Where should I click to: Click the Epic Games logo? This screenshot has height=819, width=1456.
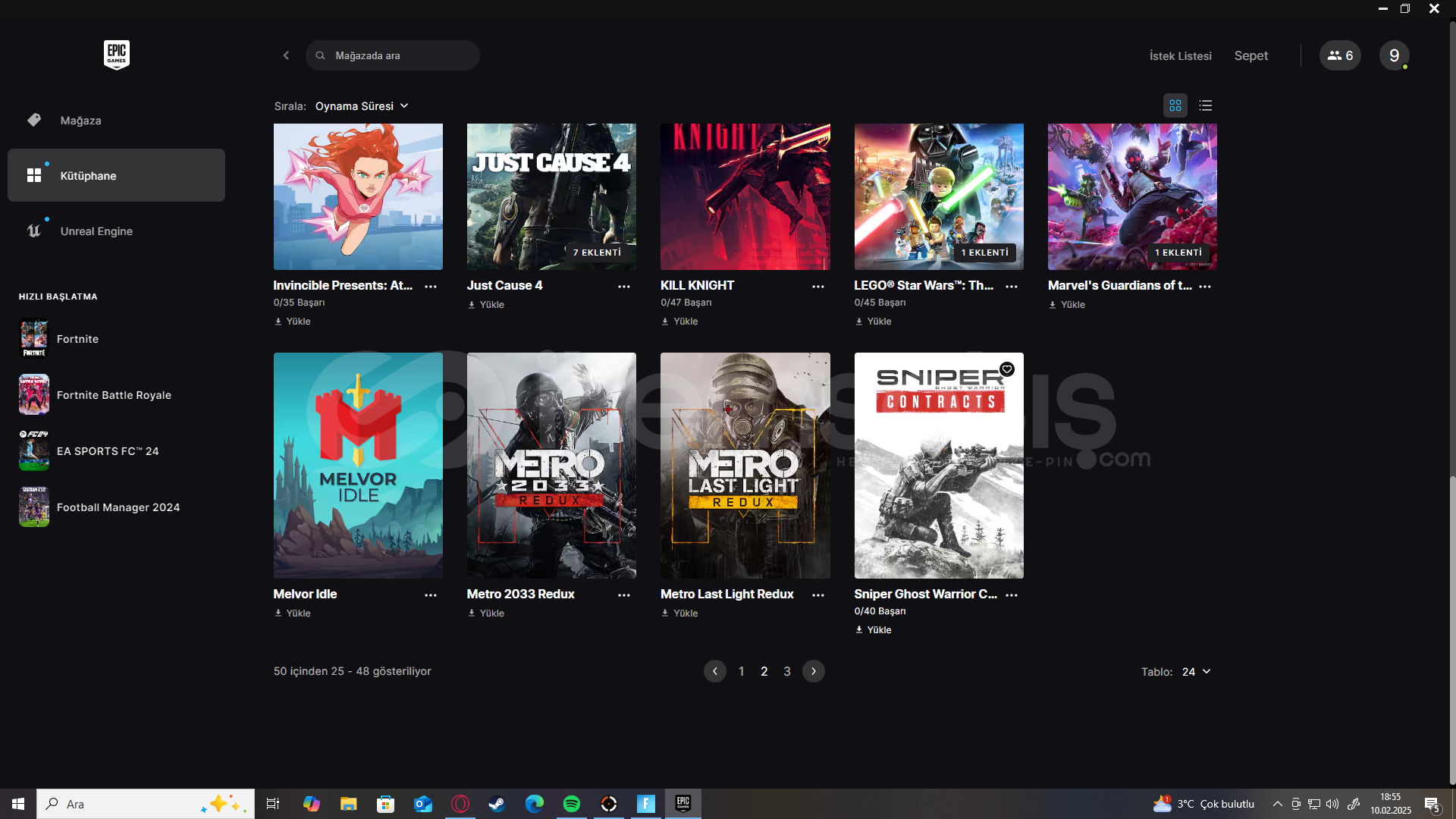coord(116,55)
